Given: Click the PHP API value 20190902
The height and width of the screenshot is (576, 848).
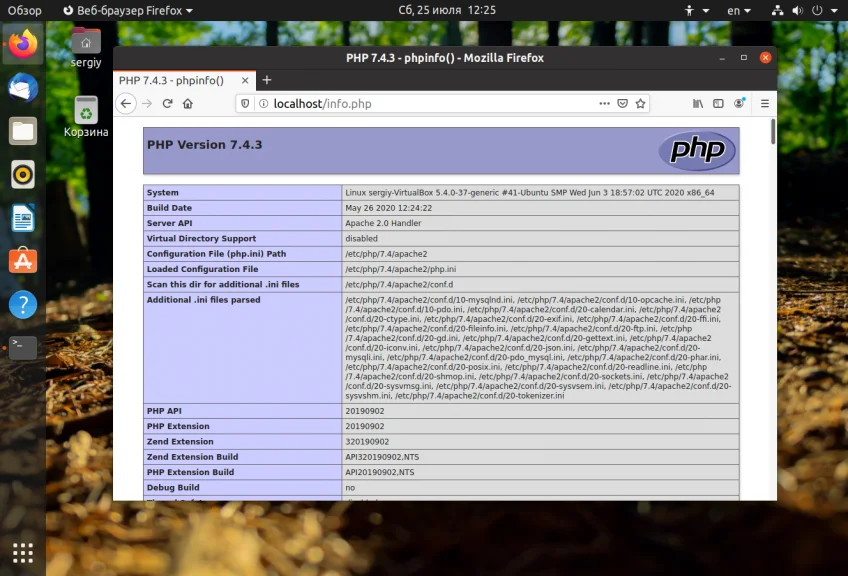Looking at the screenshot, I should point(365,411).
